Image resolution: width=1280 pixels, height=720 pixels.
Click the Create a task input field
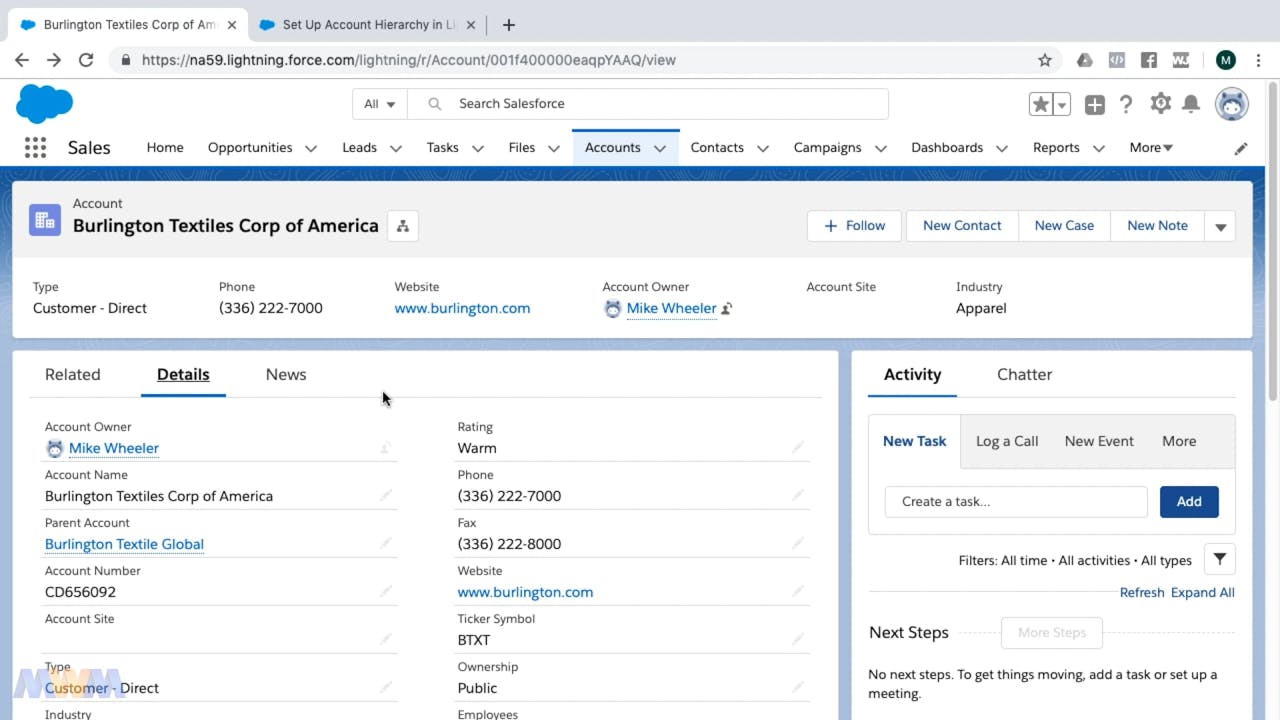point(1016,502)
